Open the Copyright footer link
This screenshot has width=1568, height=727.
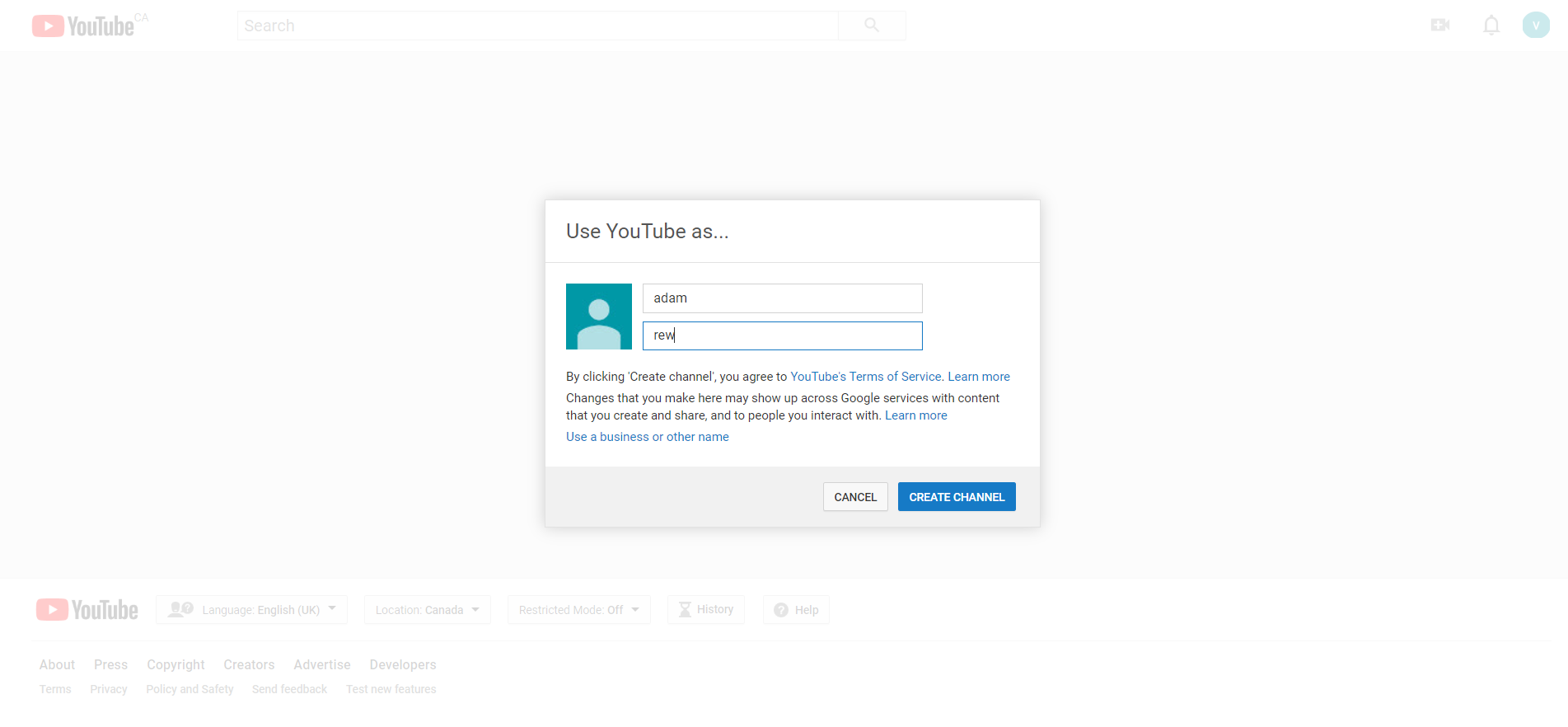click(176, 664)
